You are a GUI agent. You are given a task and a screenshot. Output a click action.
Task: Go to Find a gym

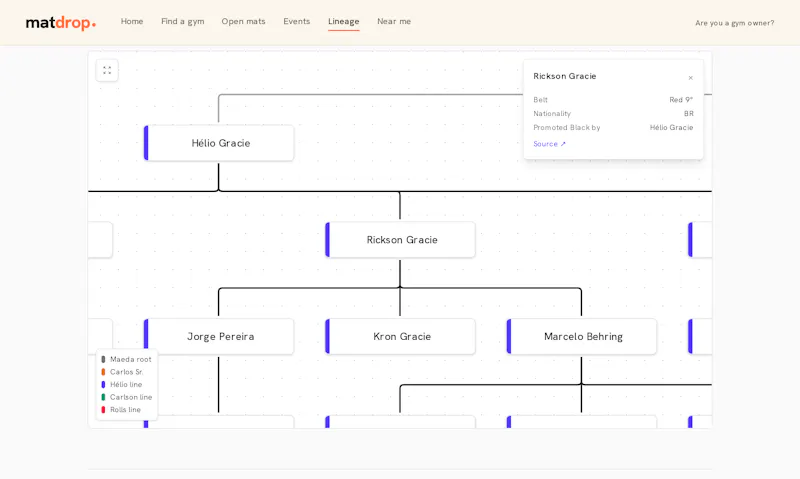183,21
